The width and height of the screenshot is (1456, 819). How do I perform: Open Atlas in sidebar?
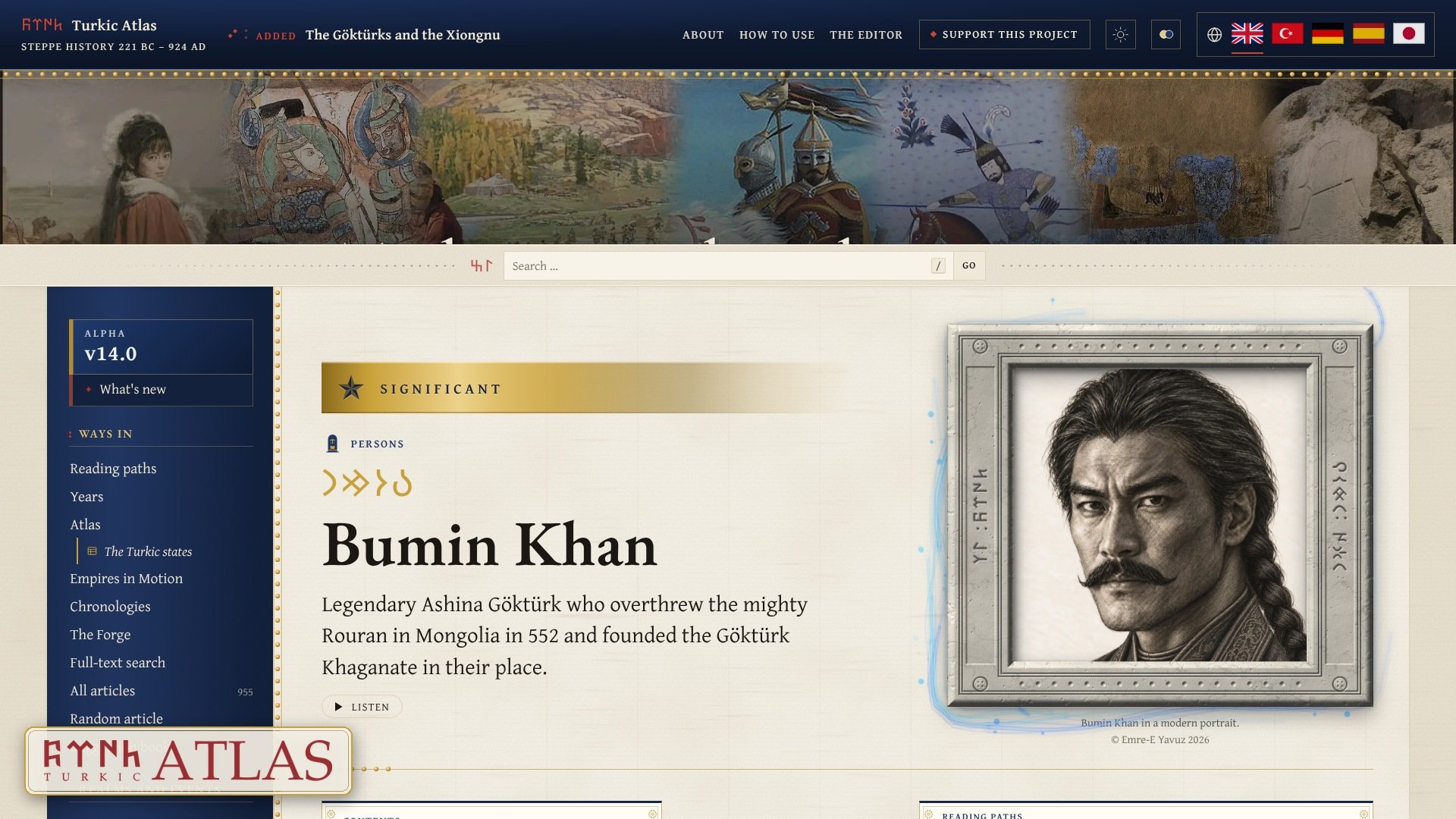pyautogui.click(x=85, y=525)
